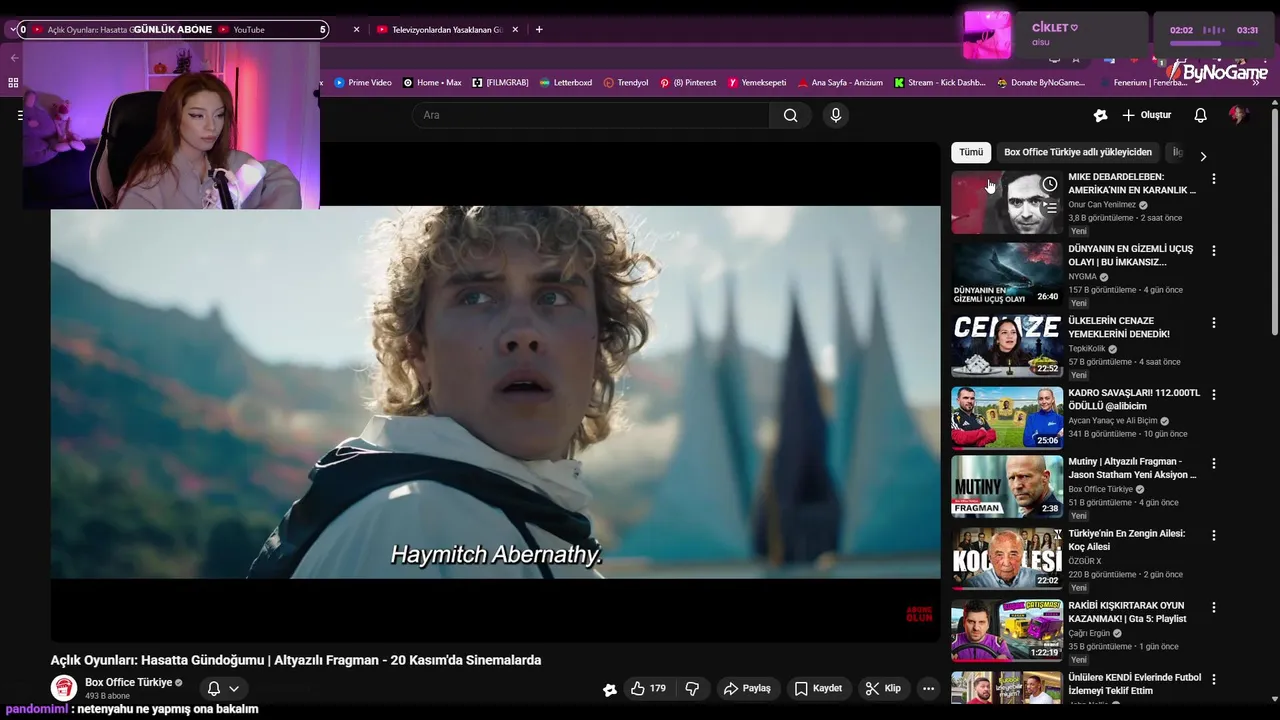
Task: Open ÜLKELERİN CENAZE YEMEKLERİNİ DENEDİK title
Action: (1118, 327)
